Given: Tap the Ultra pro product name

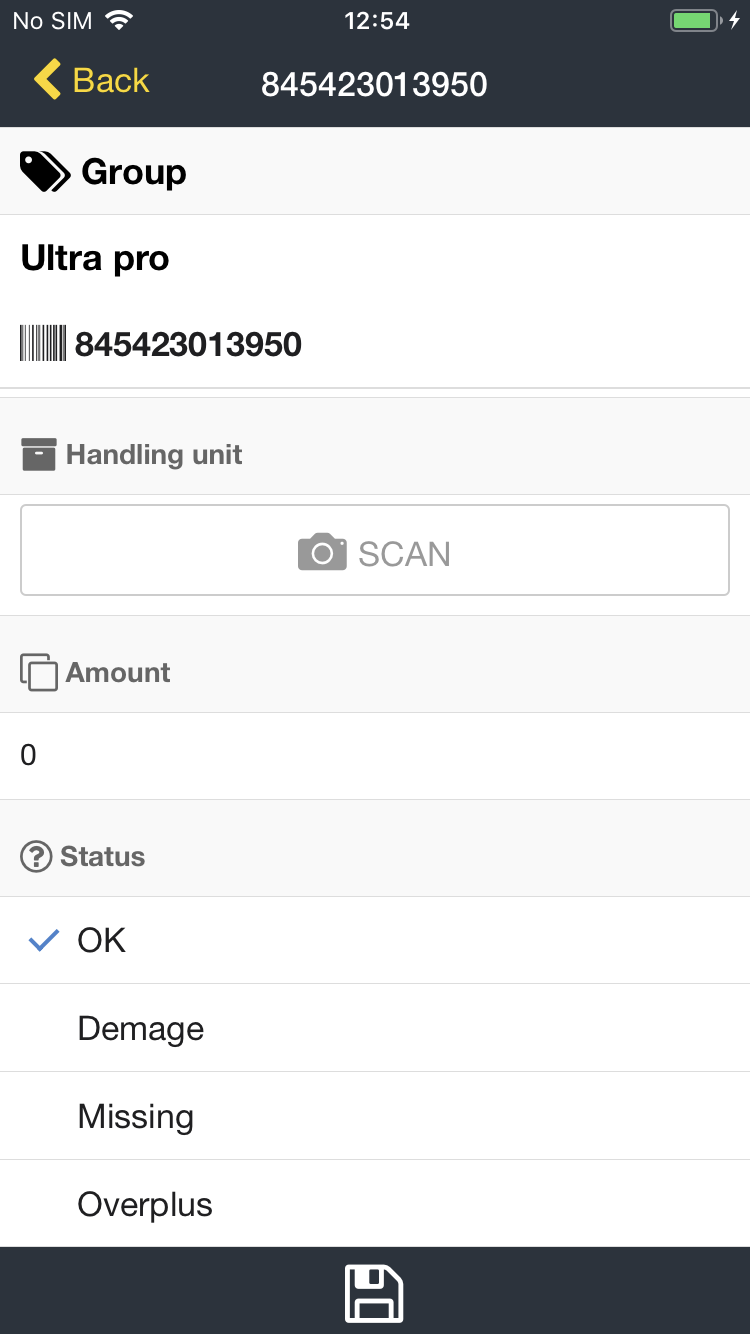Looking at the screenshot, I should (95, 259).
